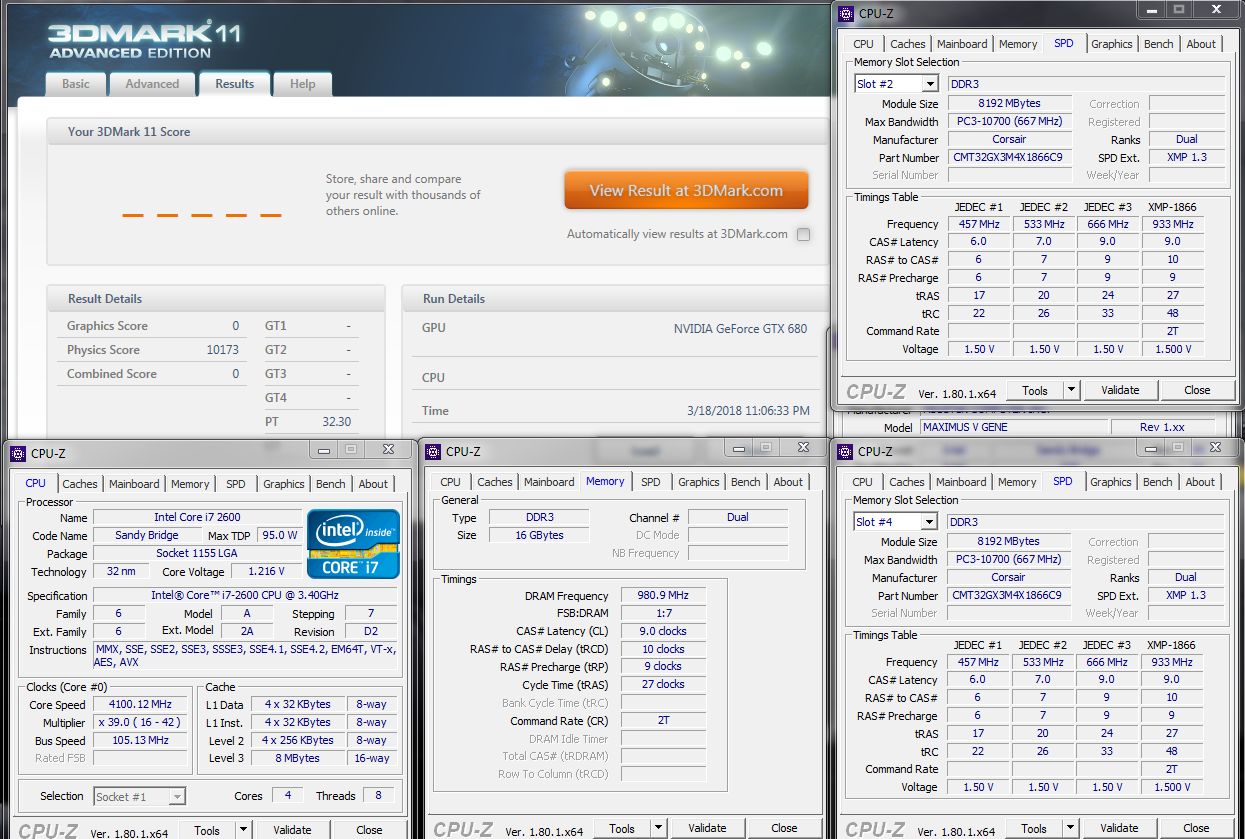Image resolution: width=1245 pixels, height=839 pixels.
Task: Click the Bus Speed 105.13 MHz field
Action: point(141,741)
